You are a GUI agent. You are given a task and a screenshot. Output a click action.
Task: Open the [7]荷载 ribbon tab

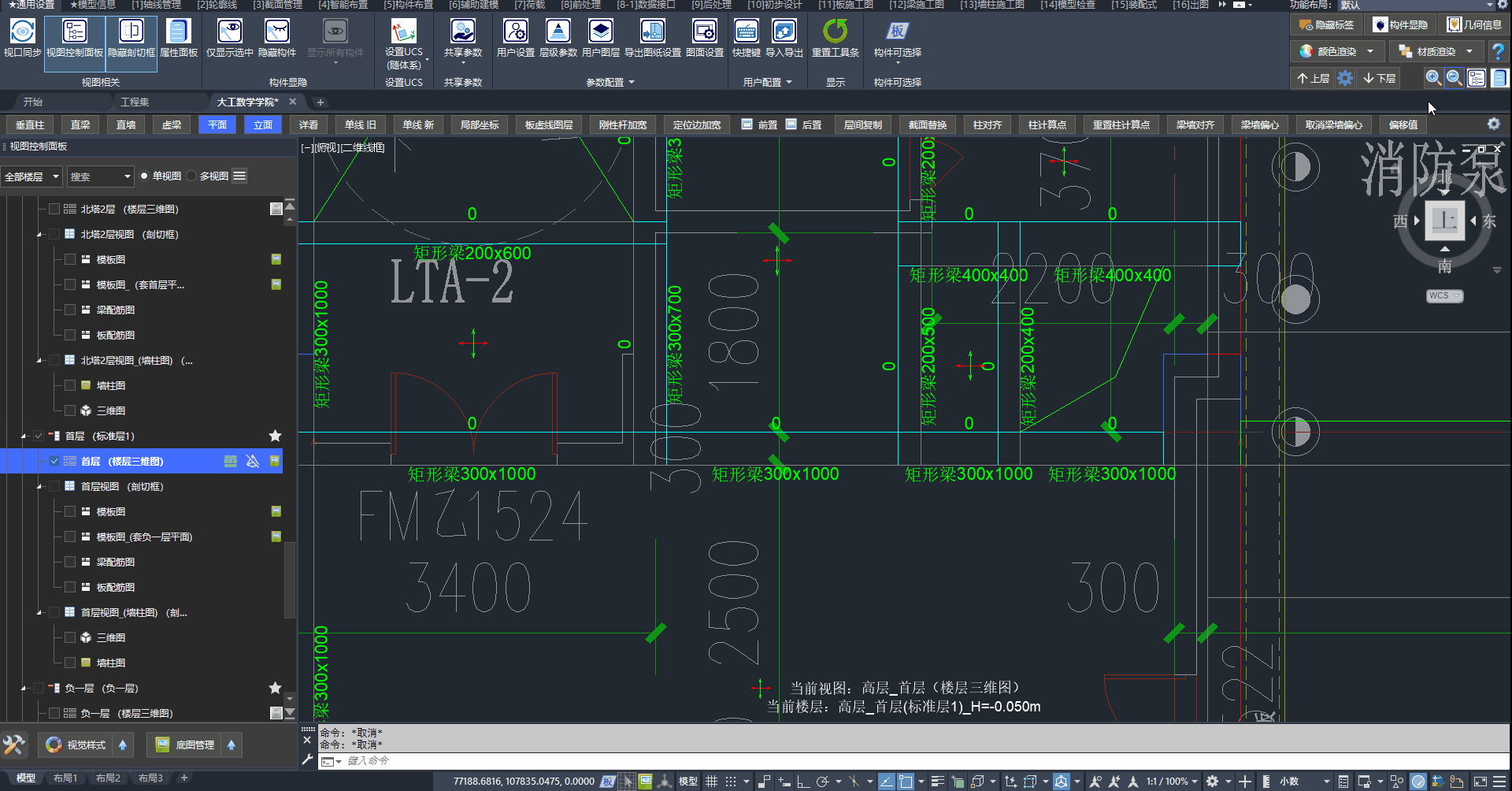pos(529,5)
